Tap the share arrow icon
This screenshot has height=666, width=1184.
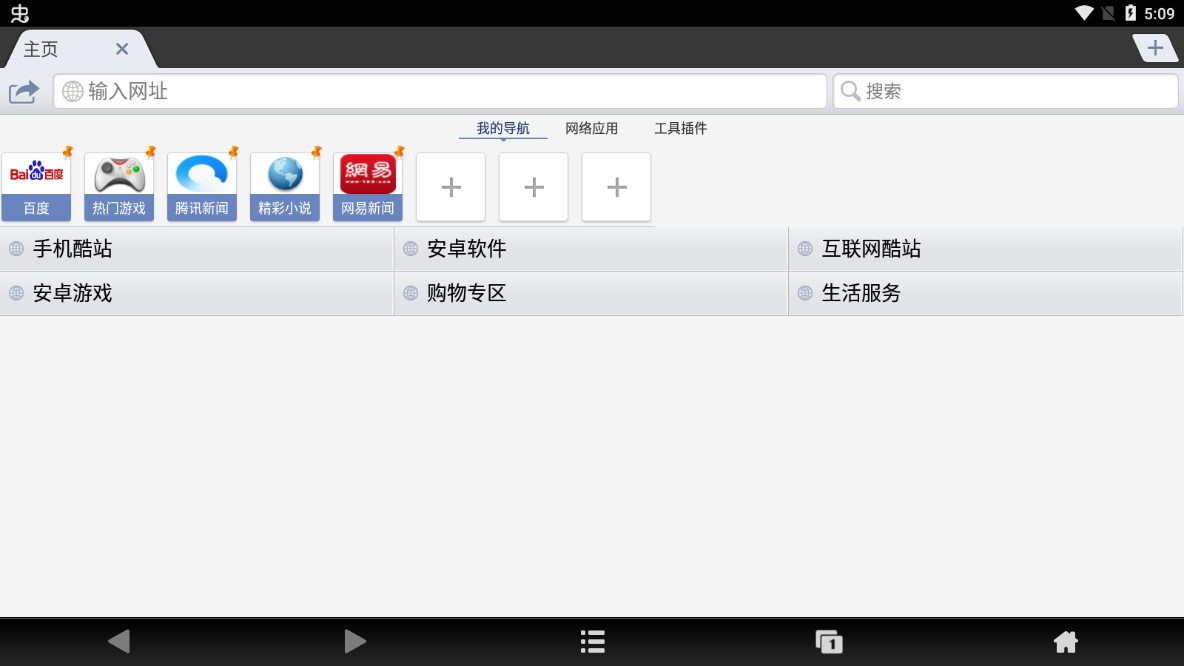(x=24, y=91)
